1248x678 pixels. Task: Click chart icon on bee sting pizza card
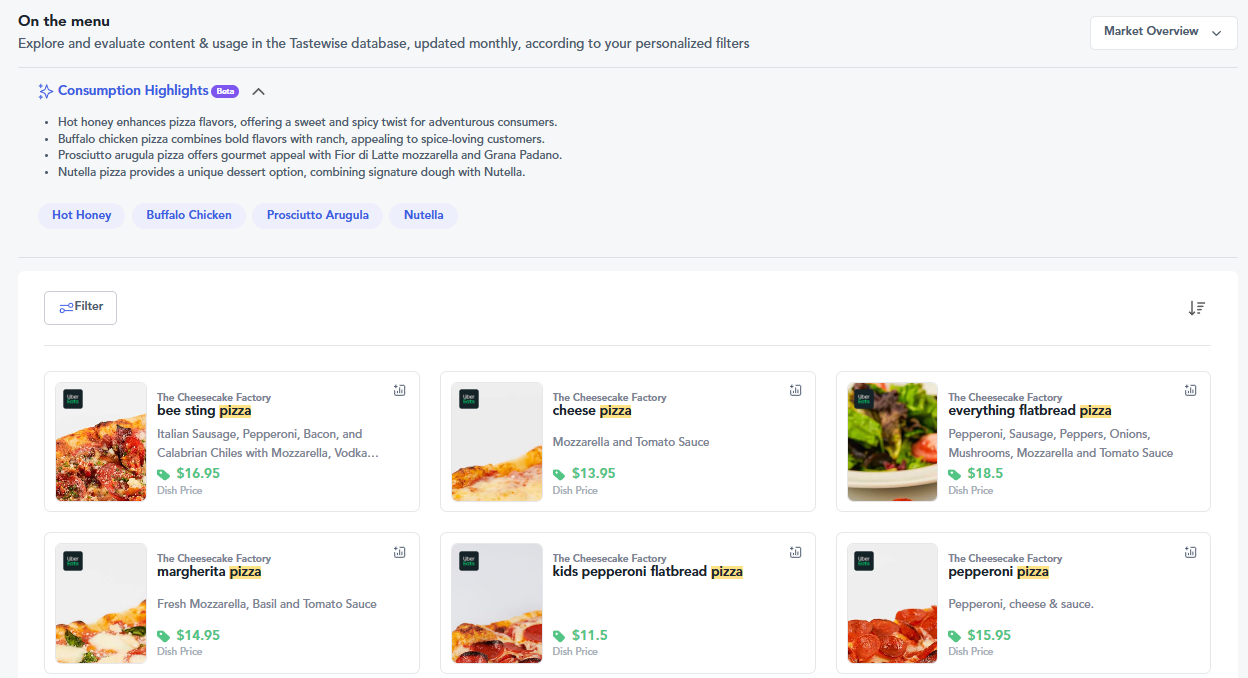click(399, 391)
